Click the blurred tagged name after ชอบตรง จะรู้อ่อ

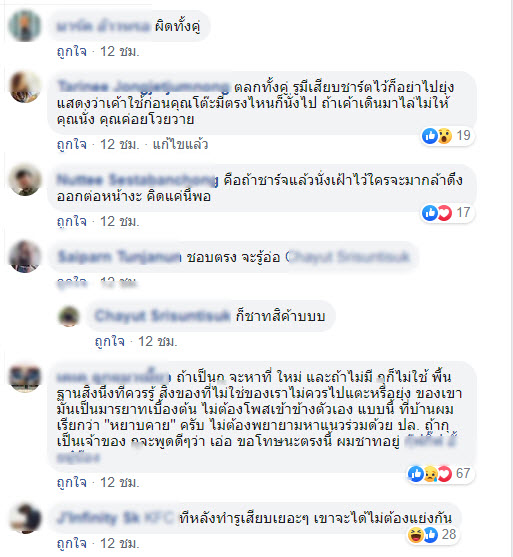(x=348, y=257)
